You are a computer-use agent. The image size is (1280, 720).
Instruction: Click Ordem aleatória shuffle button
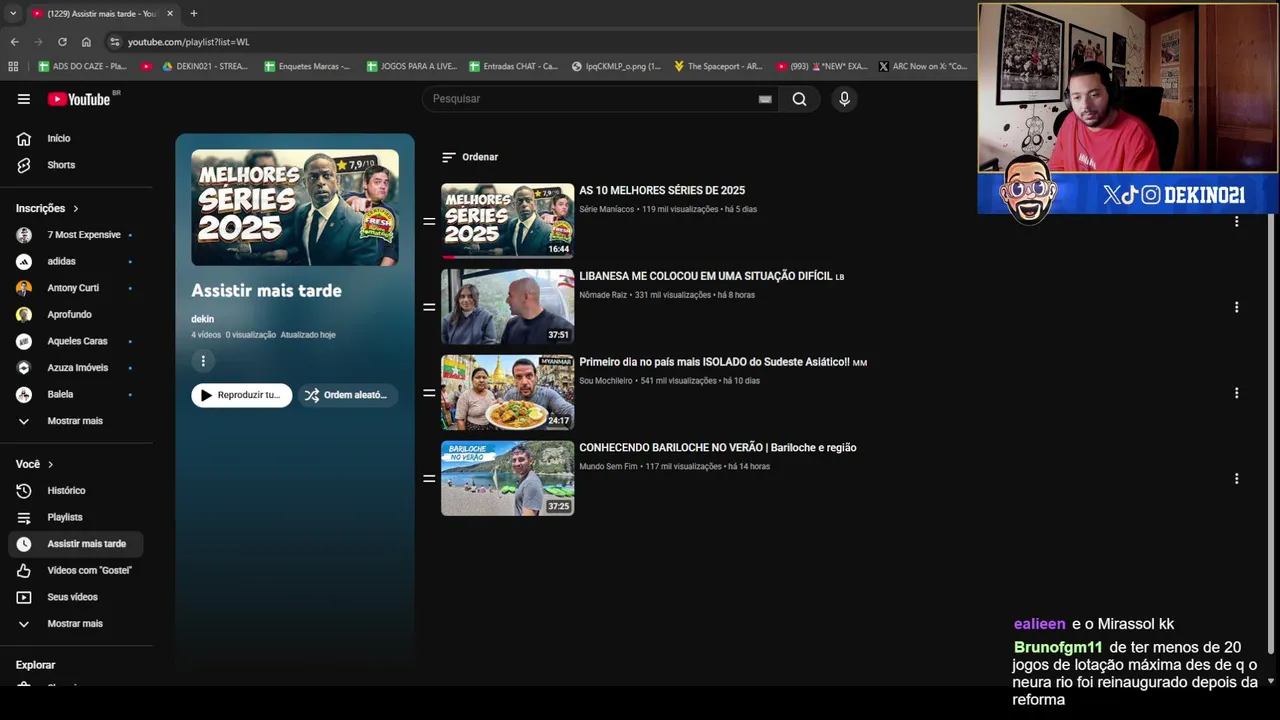(x=348, y=395)
